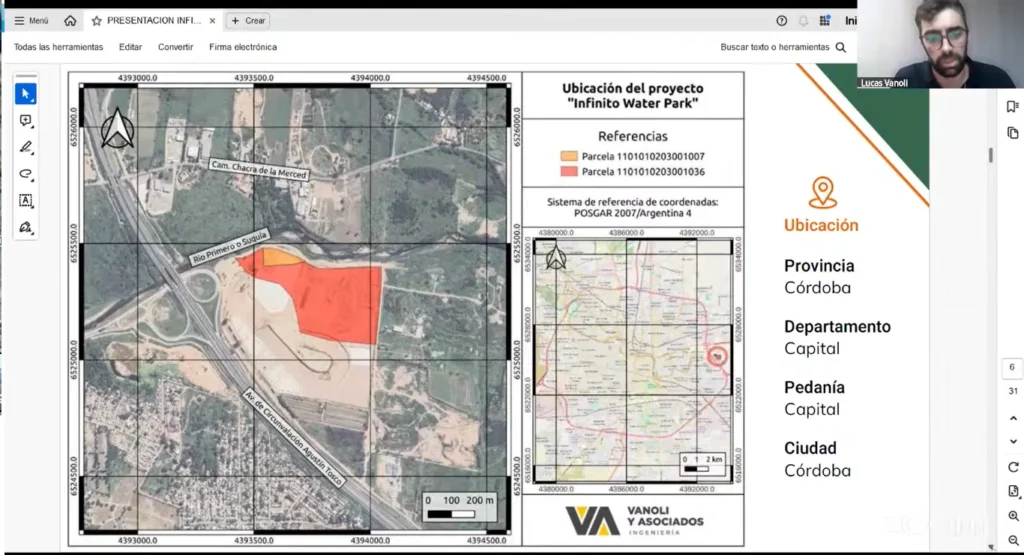Open Todas las herramientas menu
Image resolution: width=1024 pixels, height=555 pixels.
point(58,47)
